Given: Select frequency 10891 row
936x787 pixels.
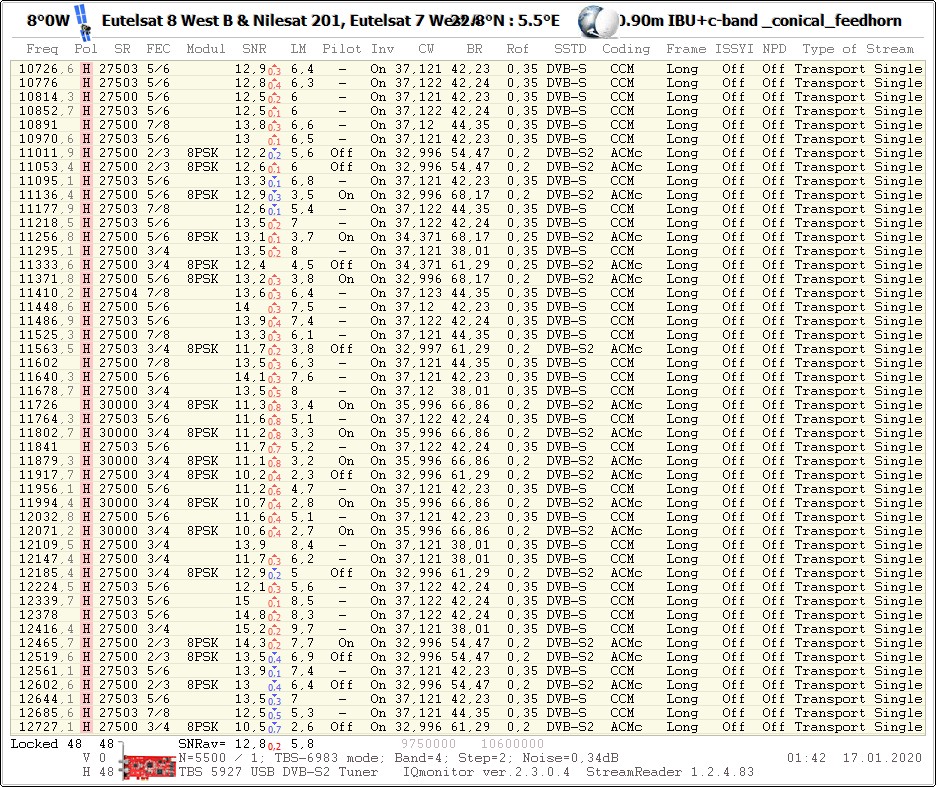Looking at the screenshot, I should pyautogui.click(x=468, y=125).
